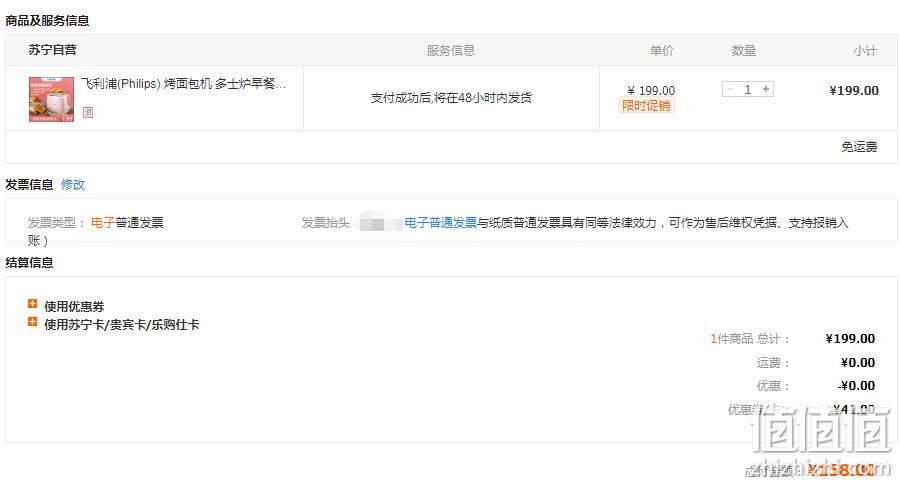Click the 电子普通发票 invoice type value
The width and height of the screenshot is (900, 485).
point(127,223)
